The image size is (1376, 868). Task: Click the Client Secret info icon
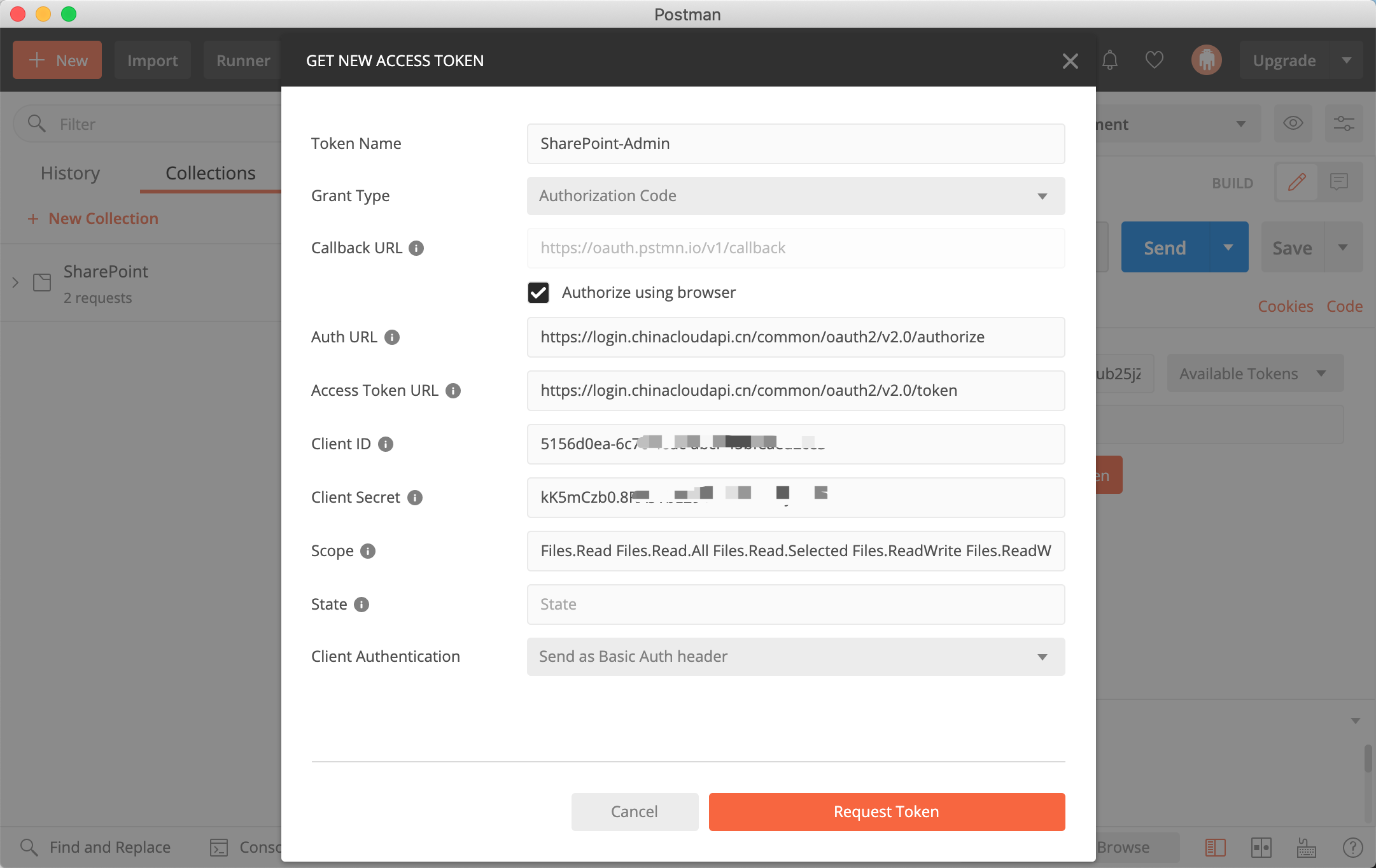click(415, 498)
